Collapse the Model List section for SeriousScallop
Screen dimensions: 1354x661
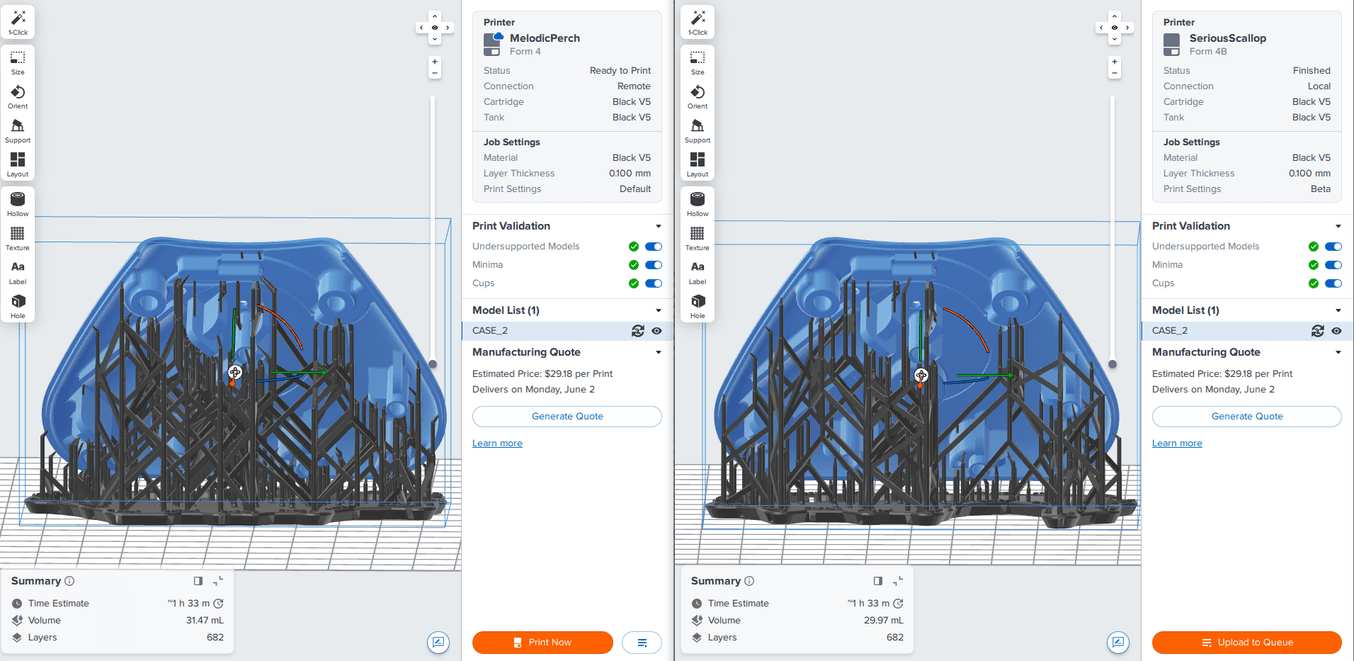click(1338, 310)
